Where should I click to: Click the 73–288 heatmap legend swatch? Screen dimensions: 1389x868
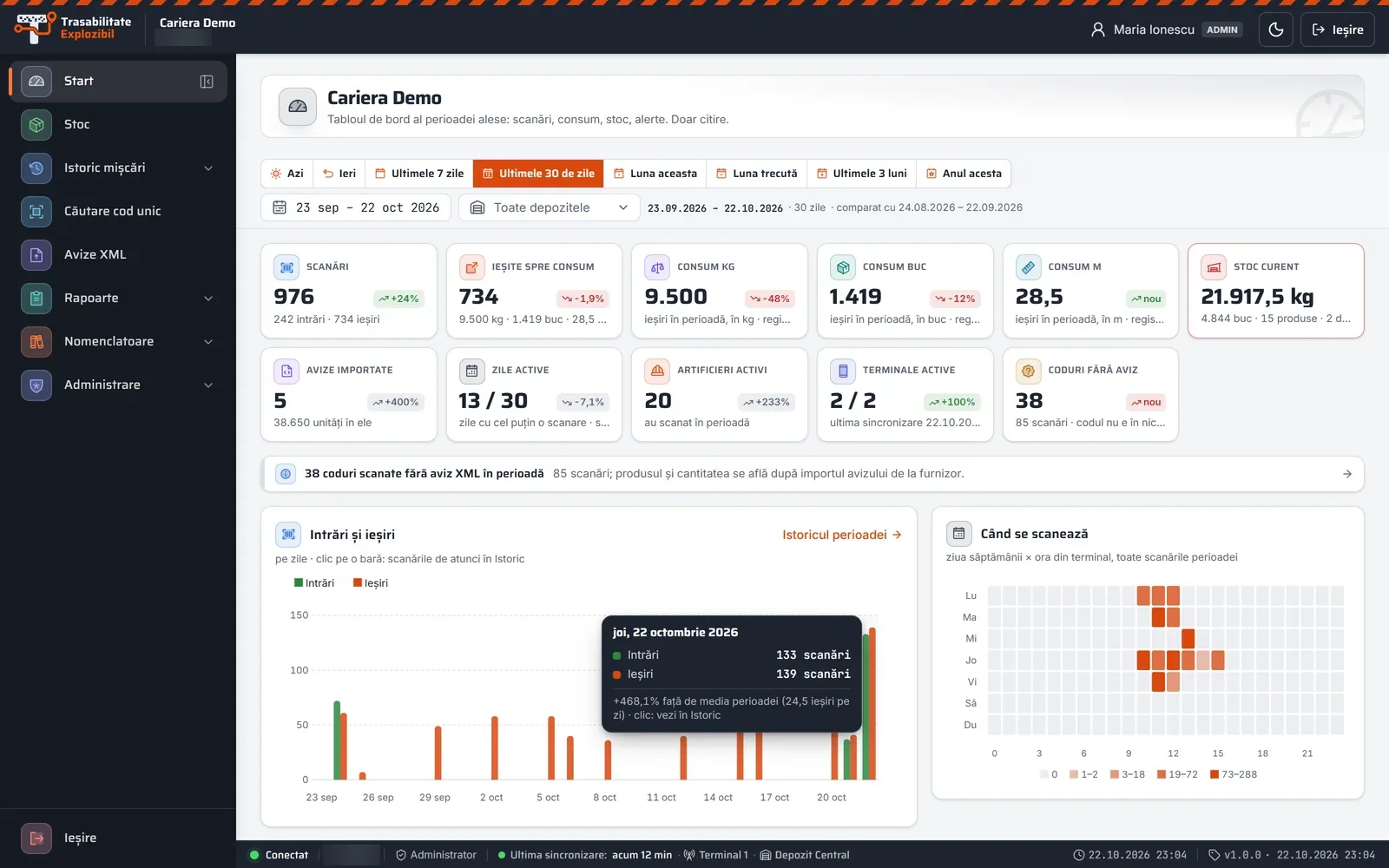[1215, 774]
